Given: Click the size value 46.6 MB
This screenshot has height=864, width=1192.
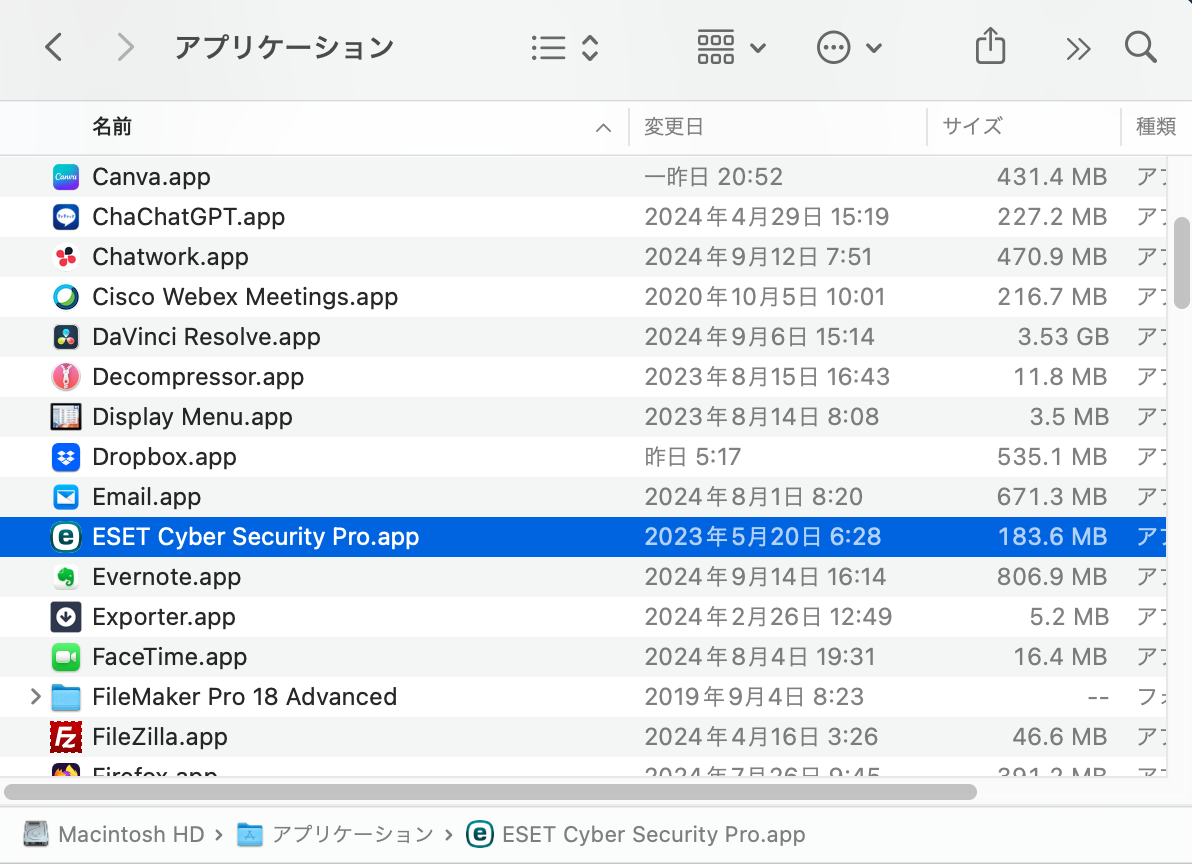Looking at the screenshot, I should pyautogui.click(x=1060, y=737).
